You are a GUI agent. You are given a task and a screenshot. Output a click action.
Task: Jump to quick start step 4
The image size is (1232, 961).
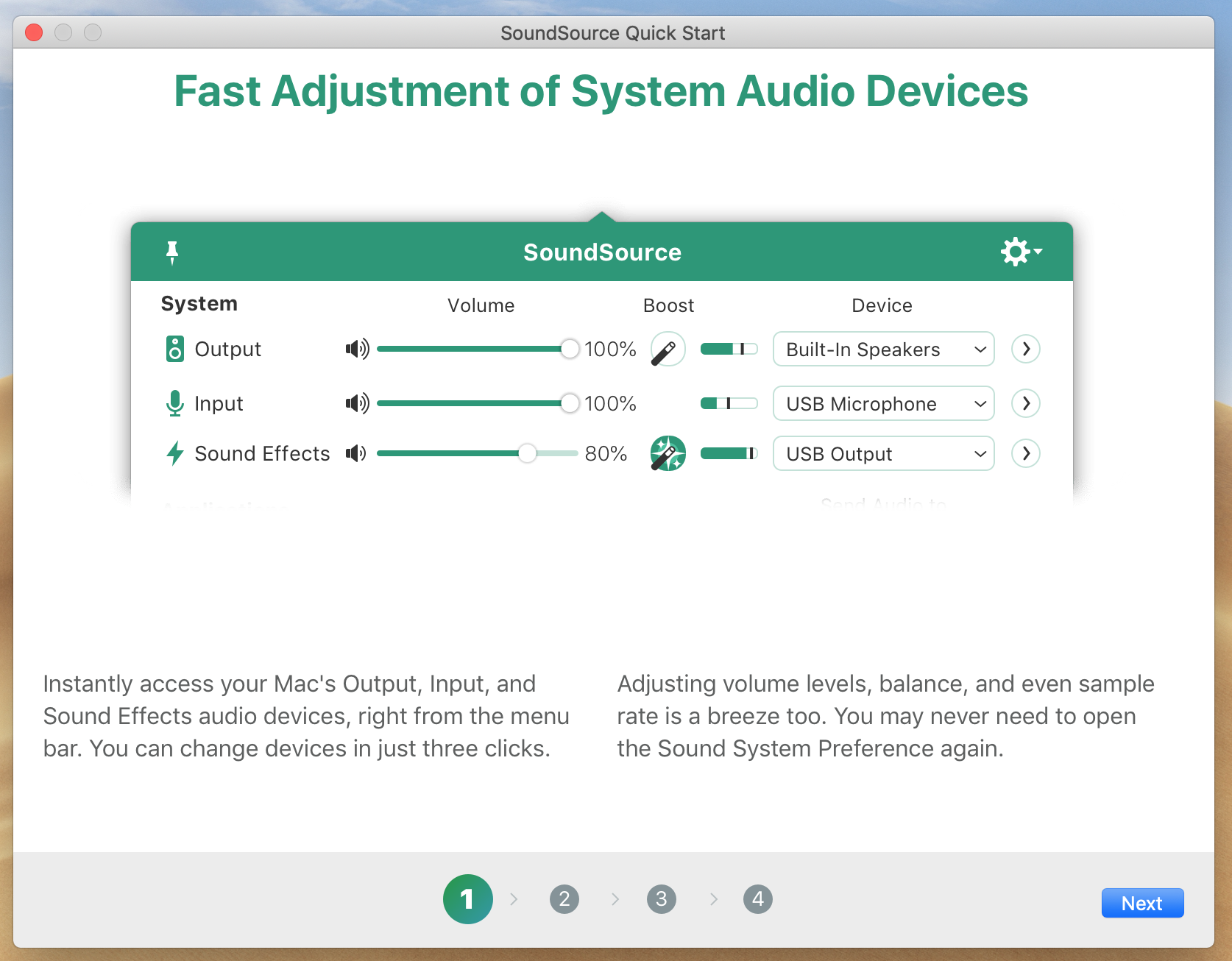tap(758, 899)
